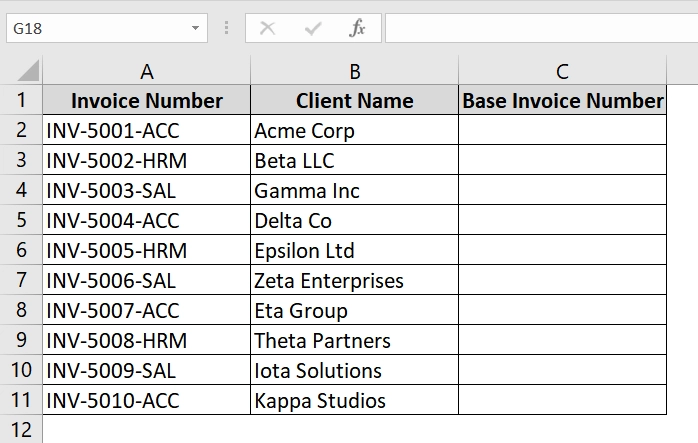
Task: Click the Iota Solutions cell
Action: pyautogui.click(x=354, y=370)
